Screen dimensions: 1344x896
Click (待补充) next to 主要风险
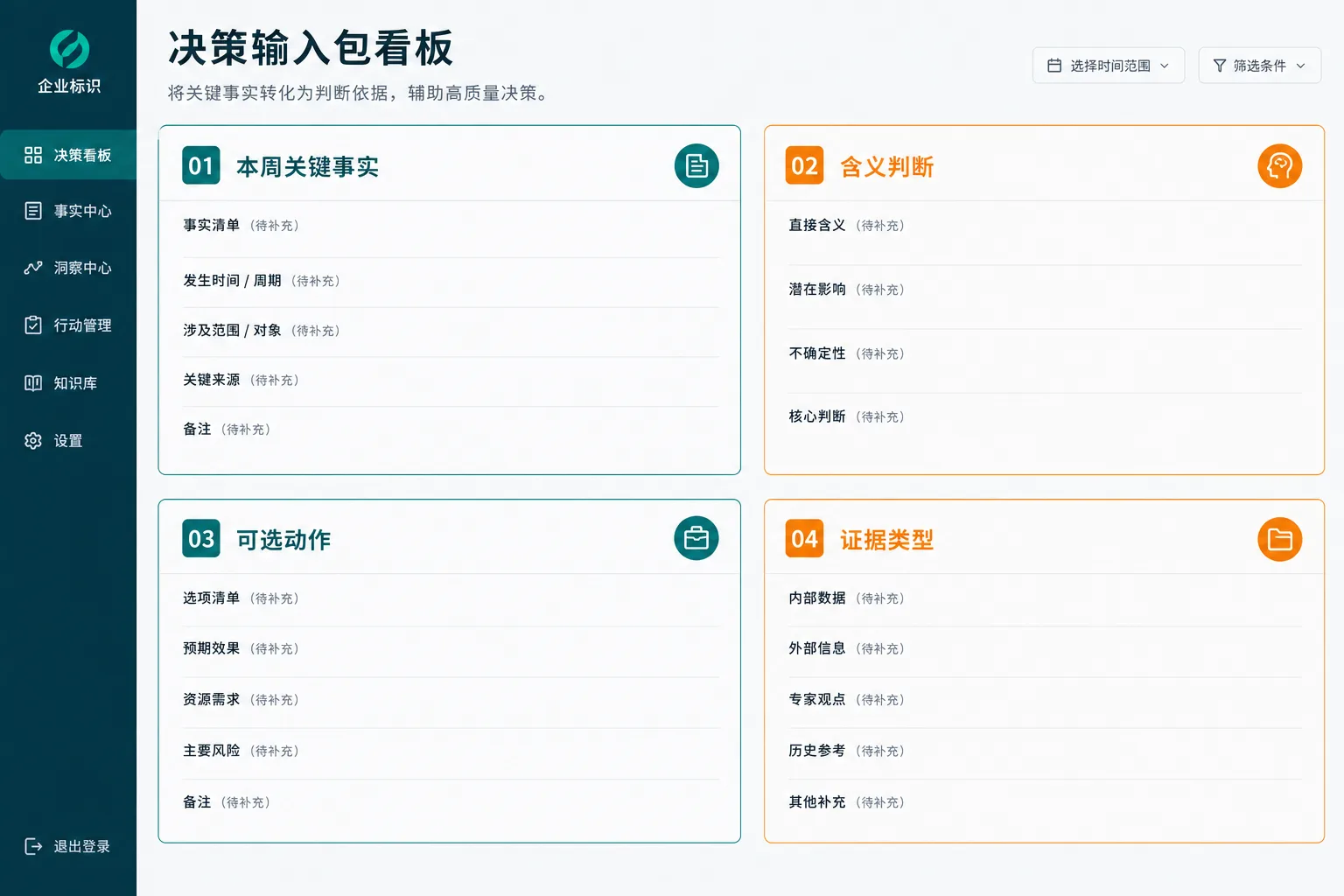[275, 752]
